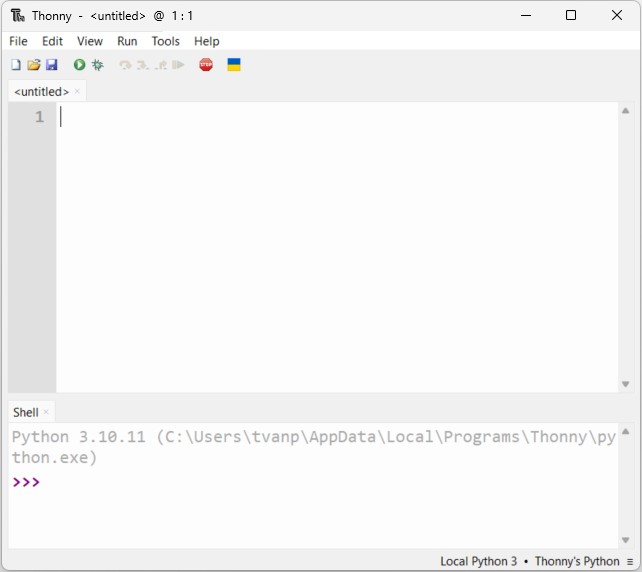Screen dimensions: 642x572
Task: Close the Shell panel tab
Action: coord(46,412)
